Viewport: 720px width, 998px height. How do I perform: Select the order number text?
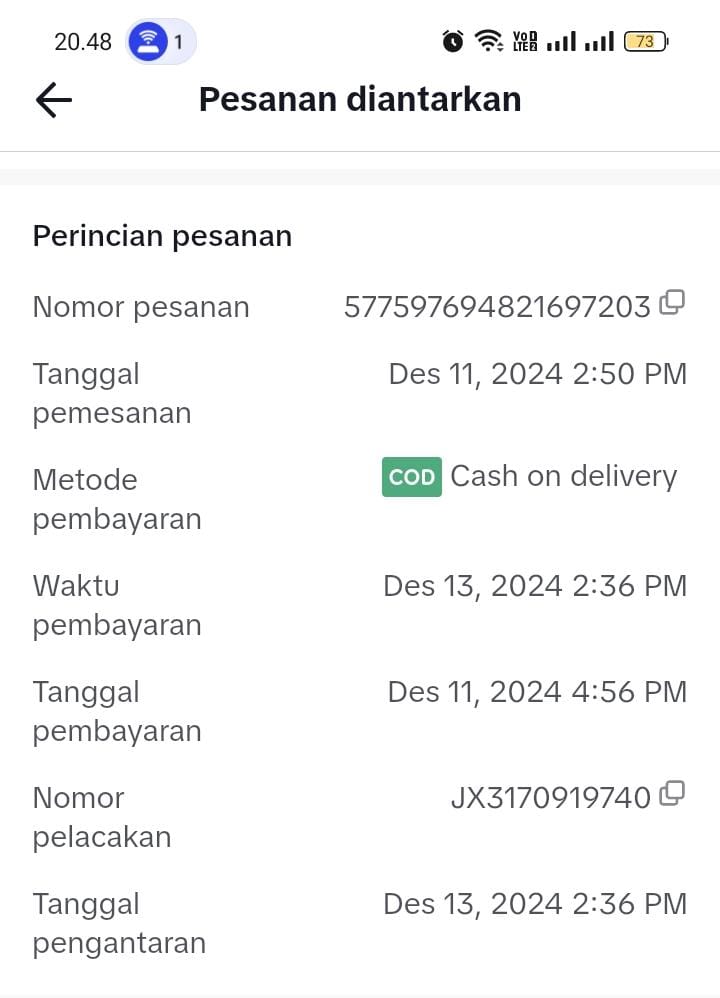497,307
